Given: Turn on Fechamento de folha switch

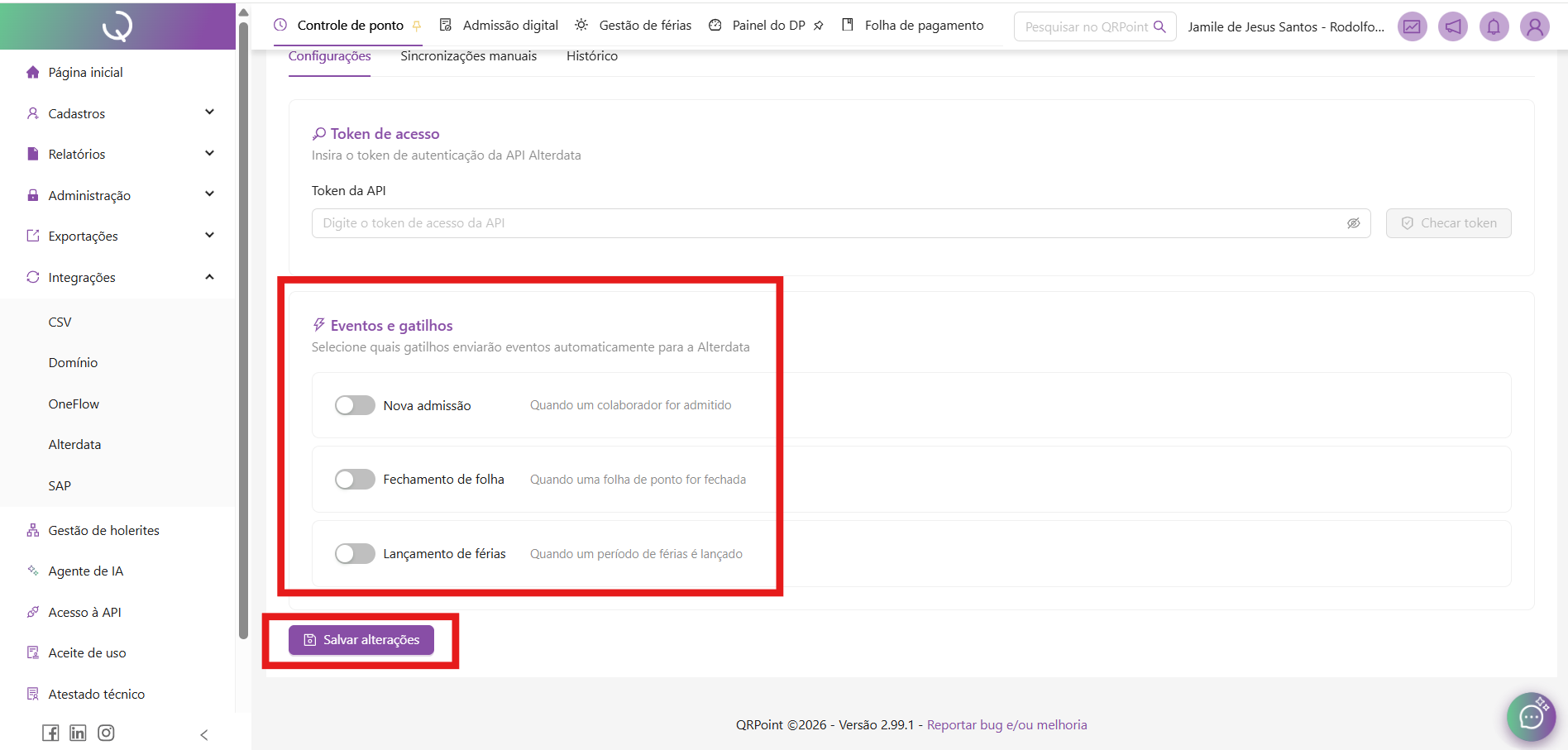Looking at the screenshot, I should pos(355,480).
